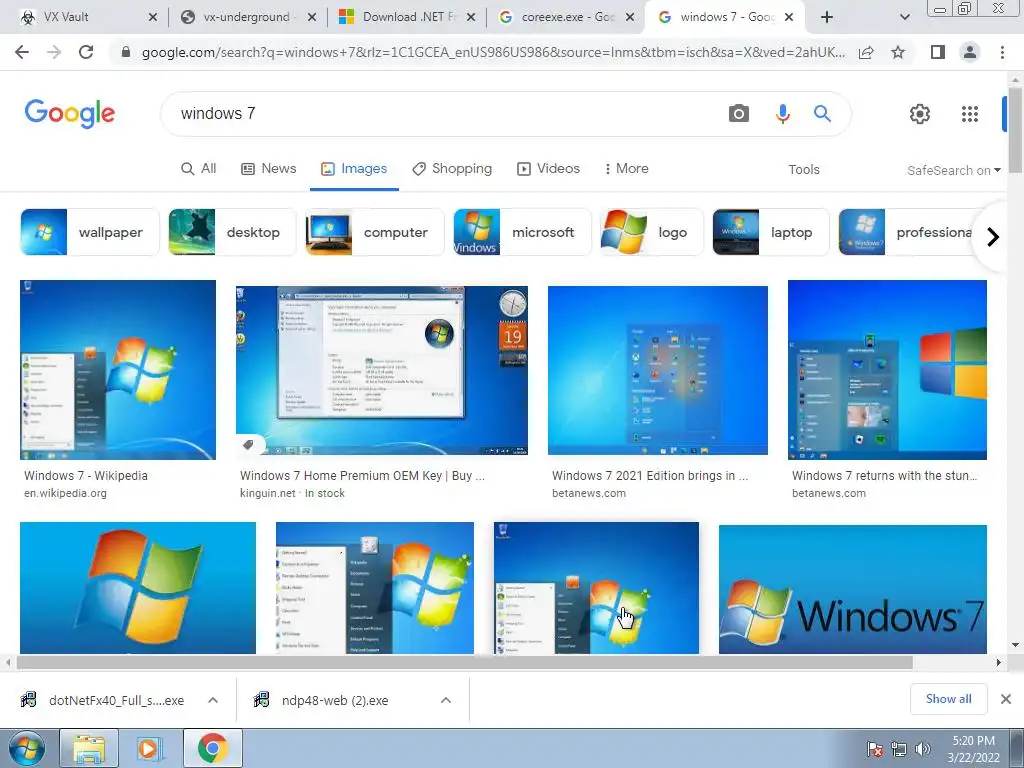
Task: Filter images by logo chip
Action: pyautogui.click(x=652, y=232)
